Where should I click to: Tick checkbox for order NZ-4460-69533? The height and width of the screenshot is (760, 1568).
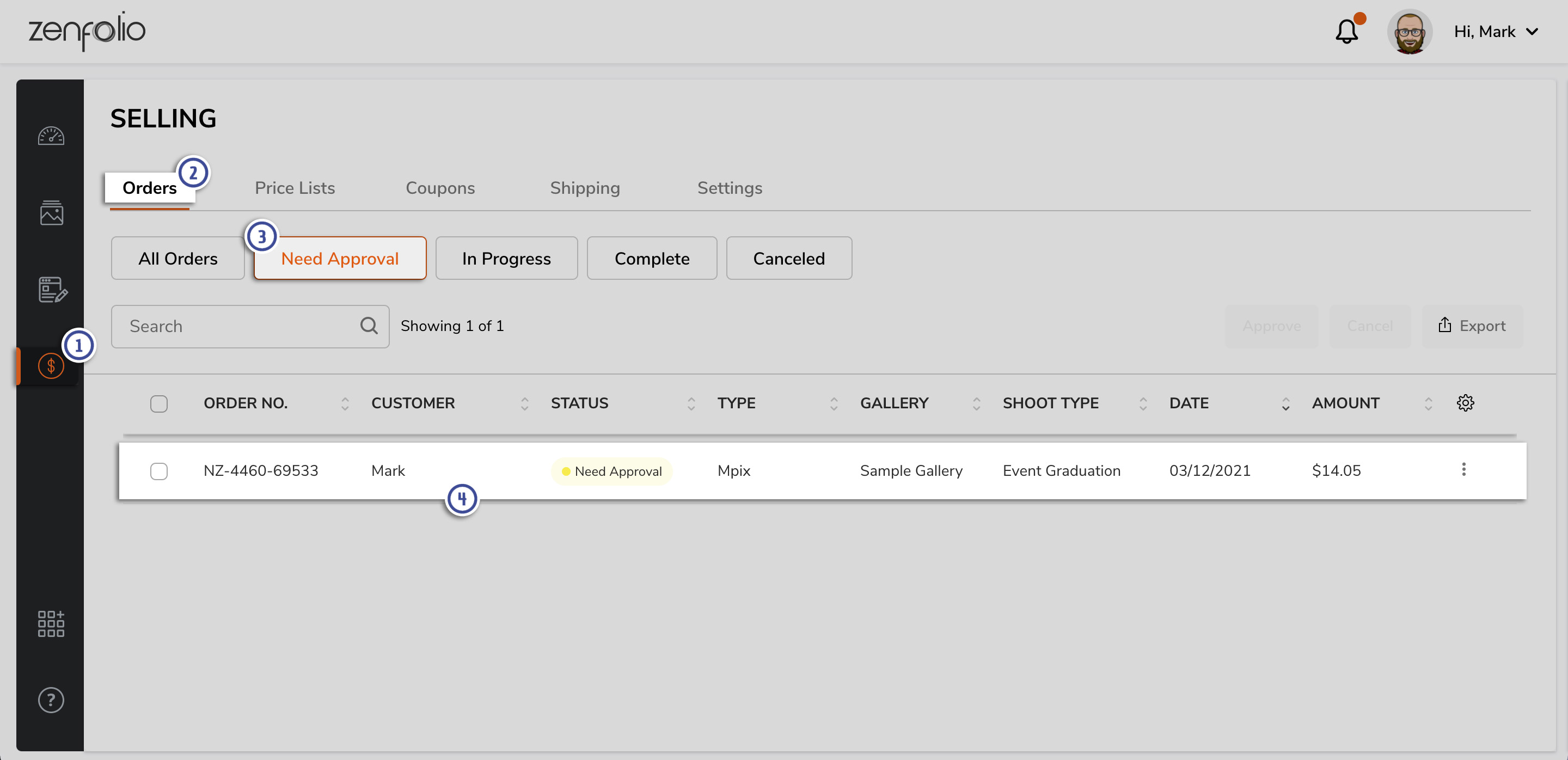159,471
